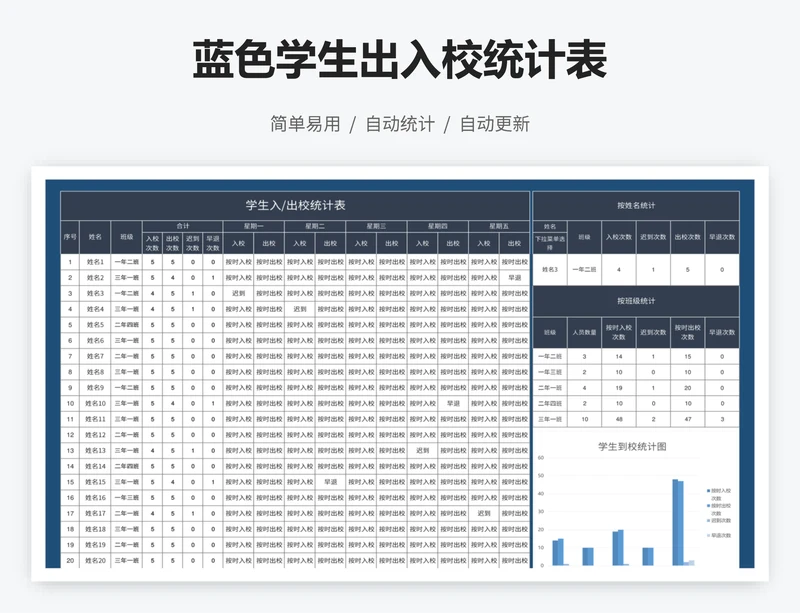Viewport: 800px width, 613px height.
Task: Click the 迟到 cell in 姓名17 row
Action: click(x=484, y=513)
